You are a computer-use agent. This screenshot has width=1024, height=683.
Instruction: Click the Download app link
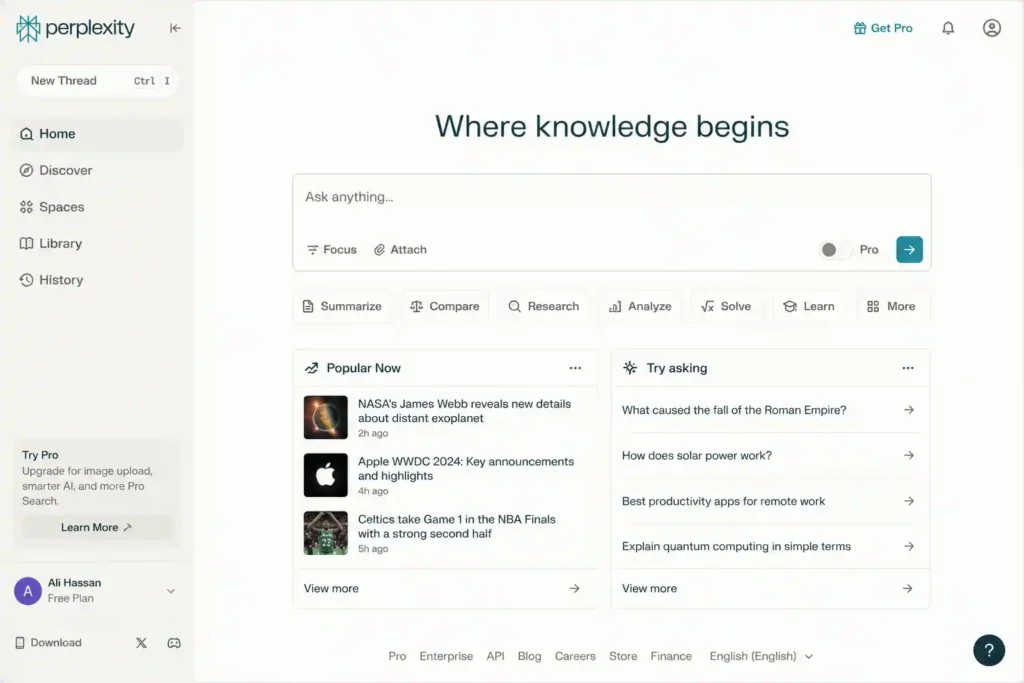[48, 643]
